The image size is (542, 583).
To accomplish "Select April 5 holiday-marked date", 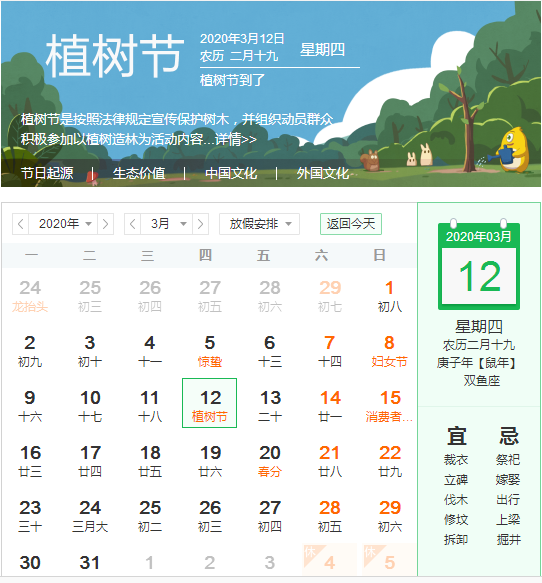I will coord(390,561).
